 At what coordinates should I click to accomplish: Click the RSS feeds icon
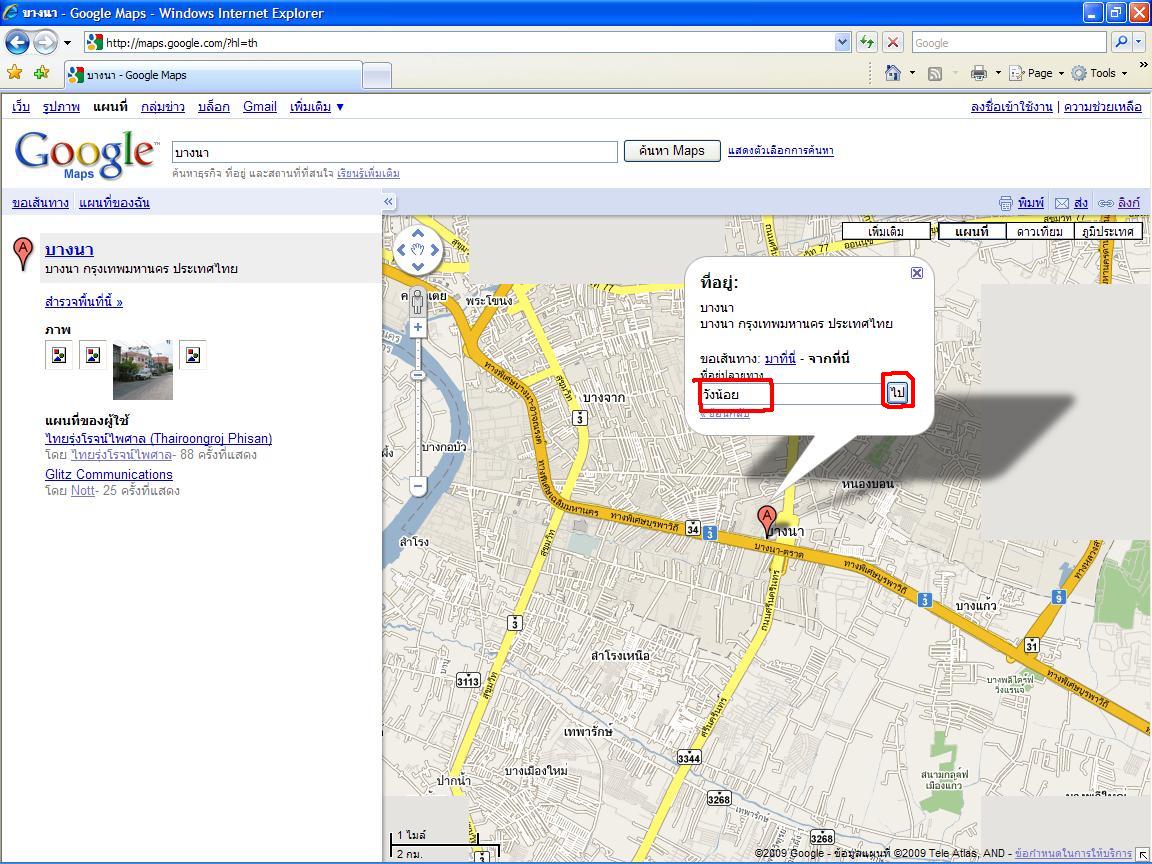(935, 73)
